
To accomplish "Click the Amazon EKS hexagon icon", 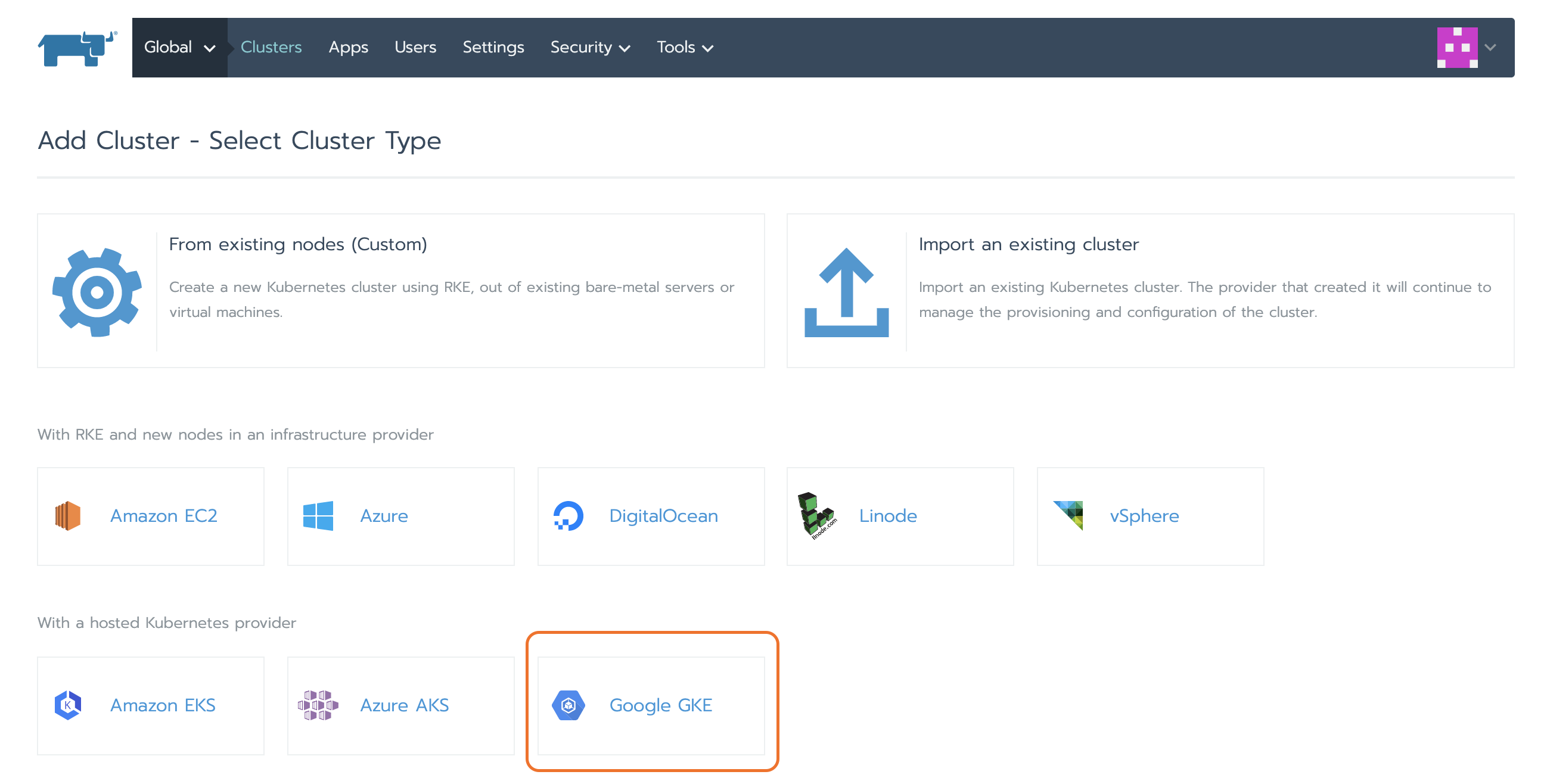I will pos(68,705).
